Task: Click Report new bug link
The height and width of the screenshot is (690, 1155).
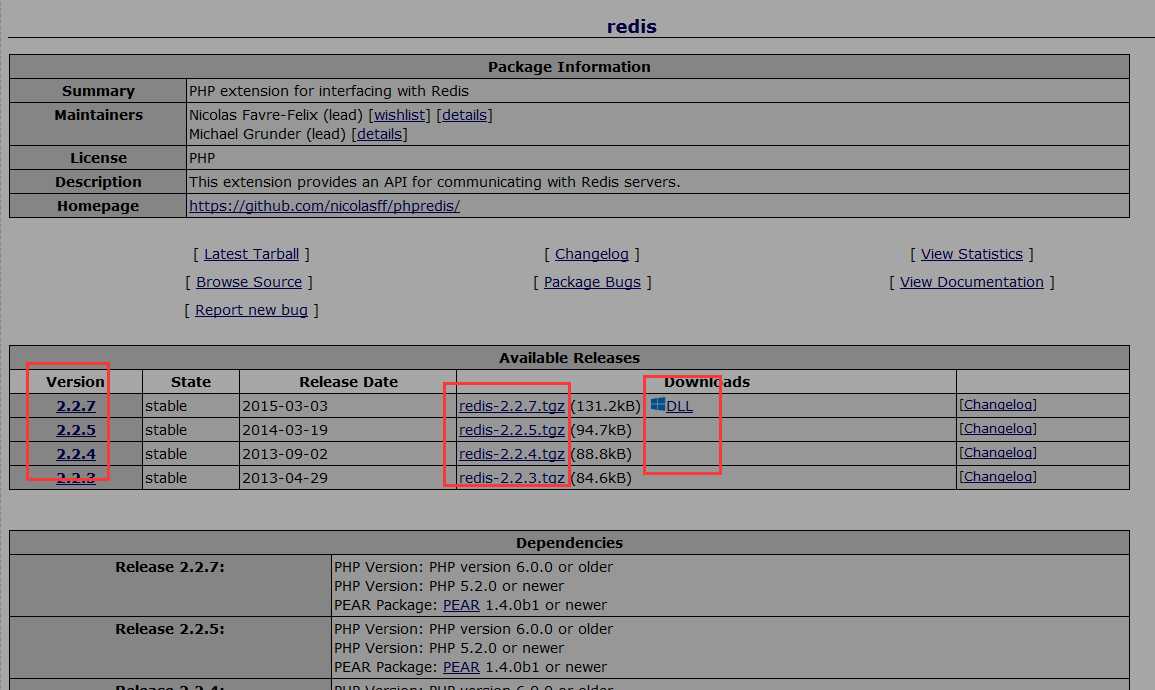Action: coord(251,310)
